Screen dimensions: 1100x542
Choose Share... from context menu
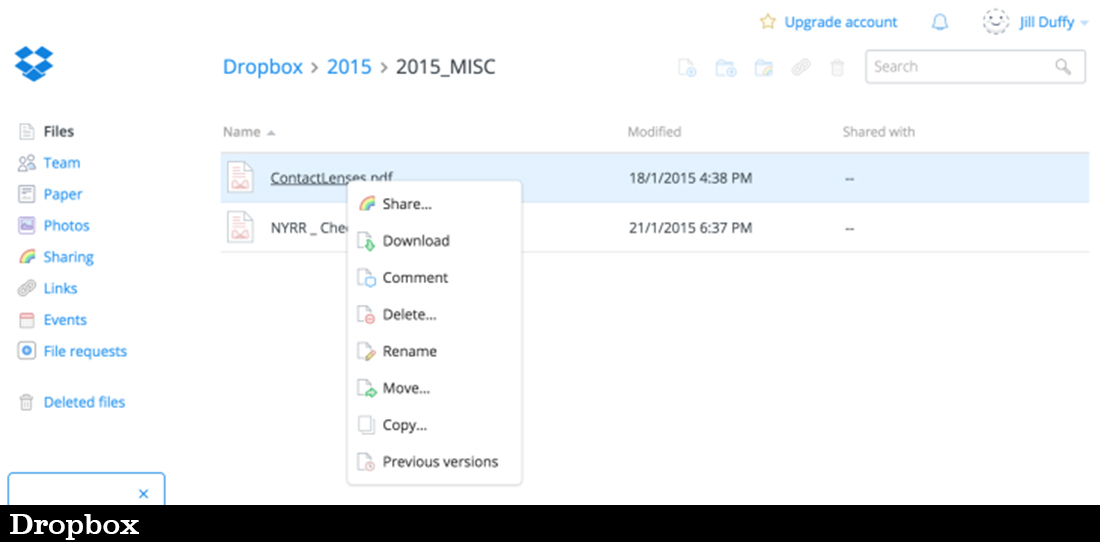coord(434,204)
